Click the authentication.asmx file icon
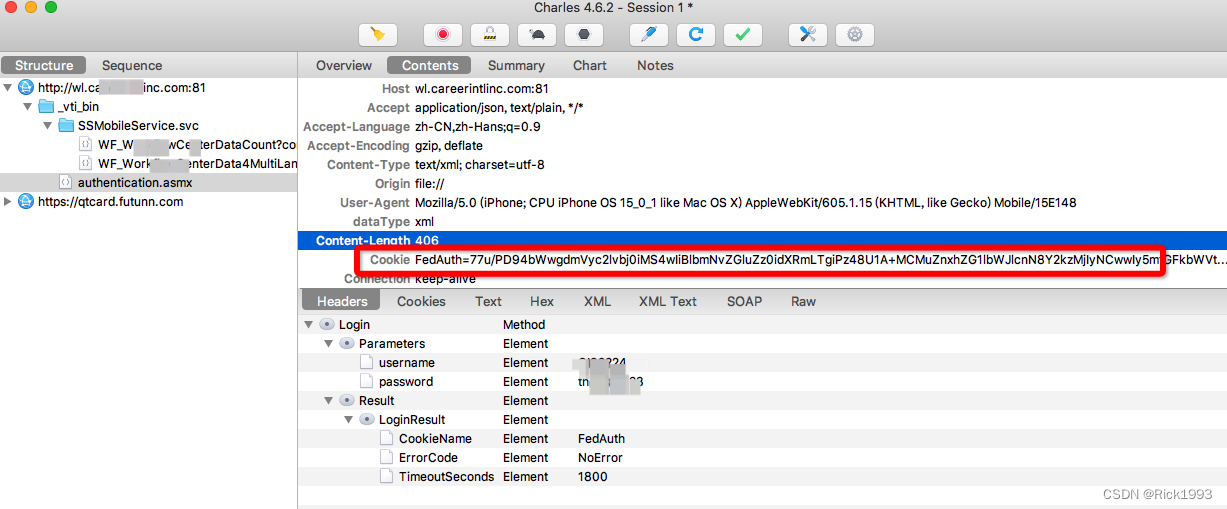The image size is (1227, 509). (66, 183)
